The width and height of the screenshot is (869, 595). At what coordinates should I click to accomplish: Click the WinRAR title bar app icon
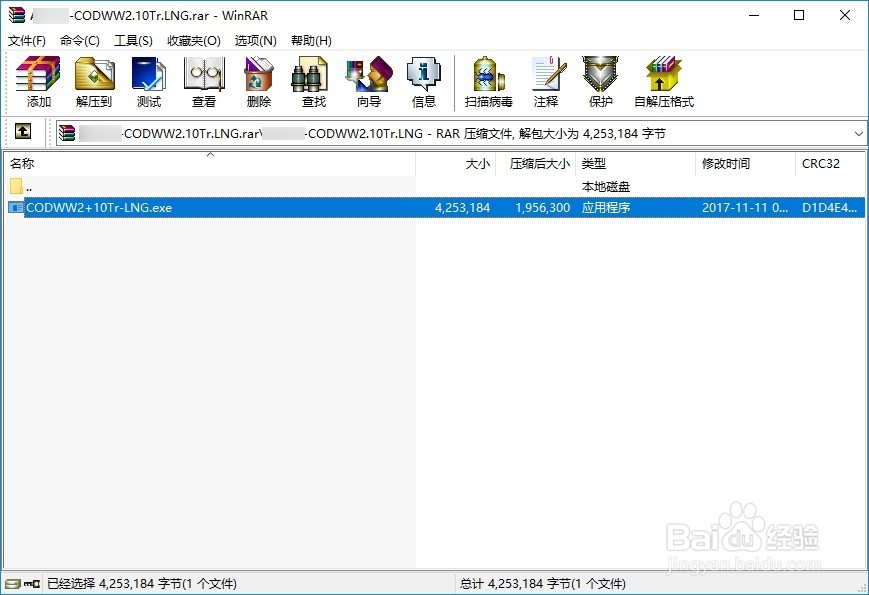click(17, 15)
